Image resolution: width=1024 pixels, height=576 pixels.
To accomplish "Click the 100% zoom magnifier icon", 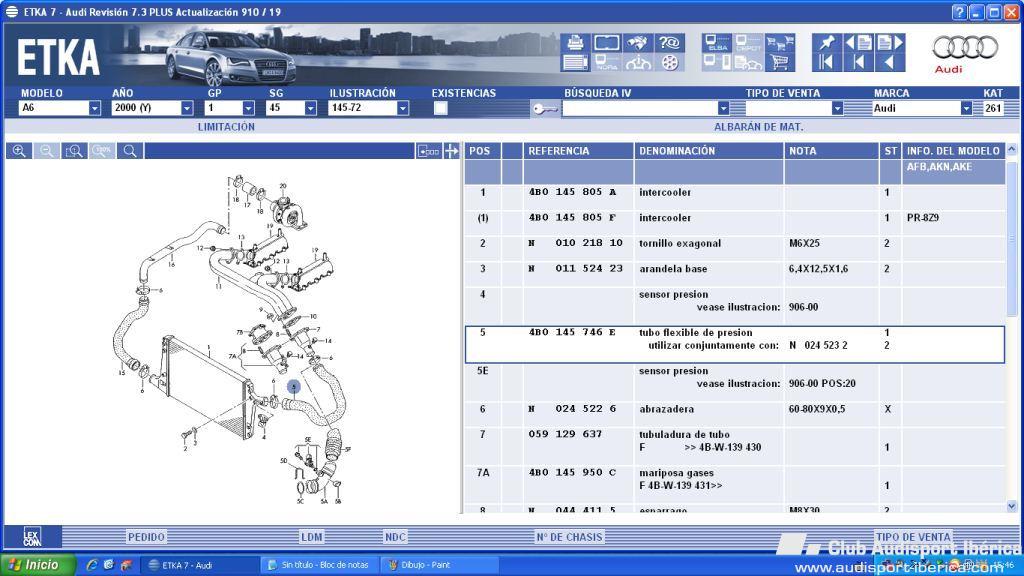I will click(102, 151).
